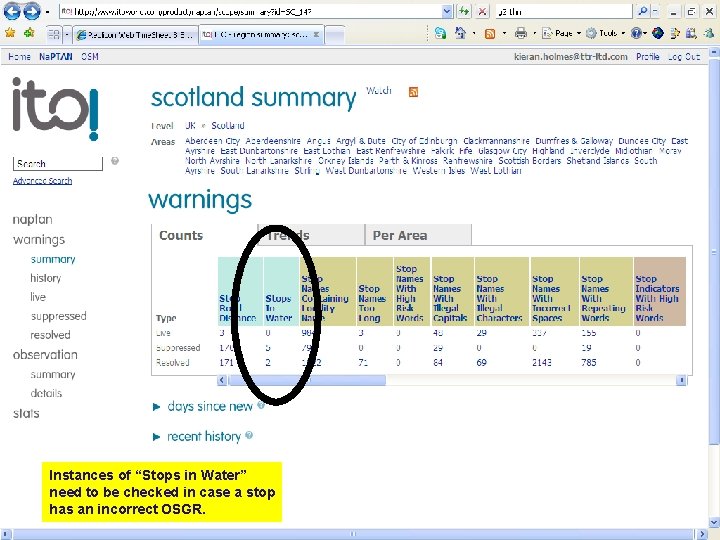
Task: Click the browser Back arrow button
Action: tap(12, 11)
